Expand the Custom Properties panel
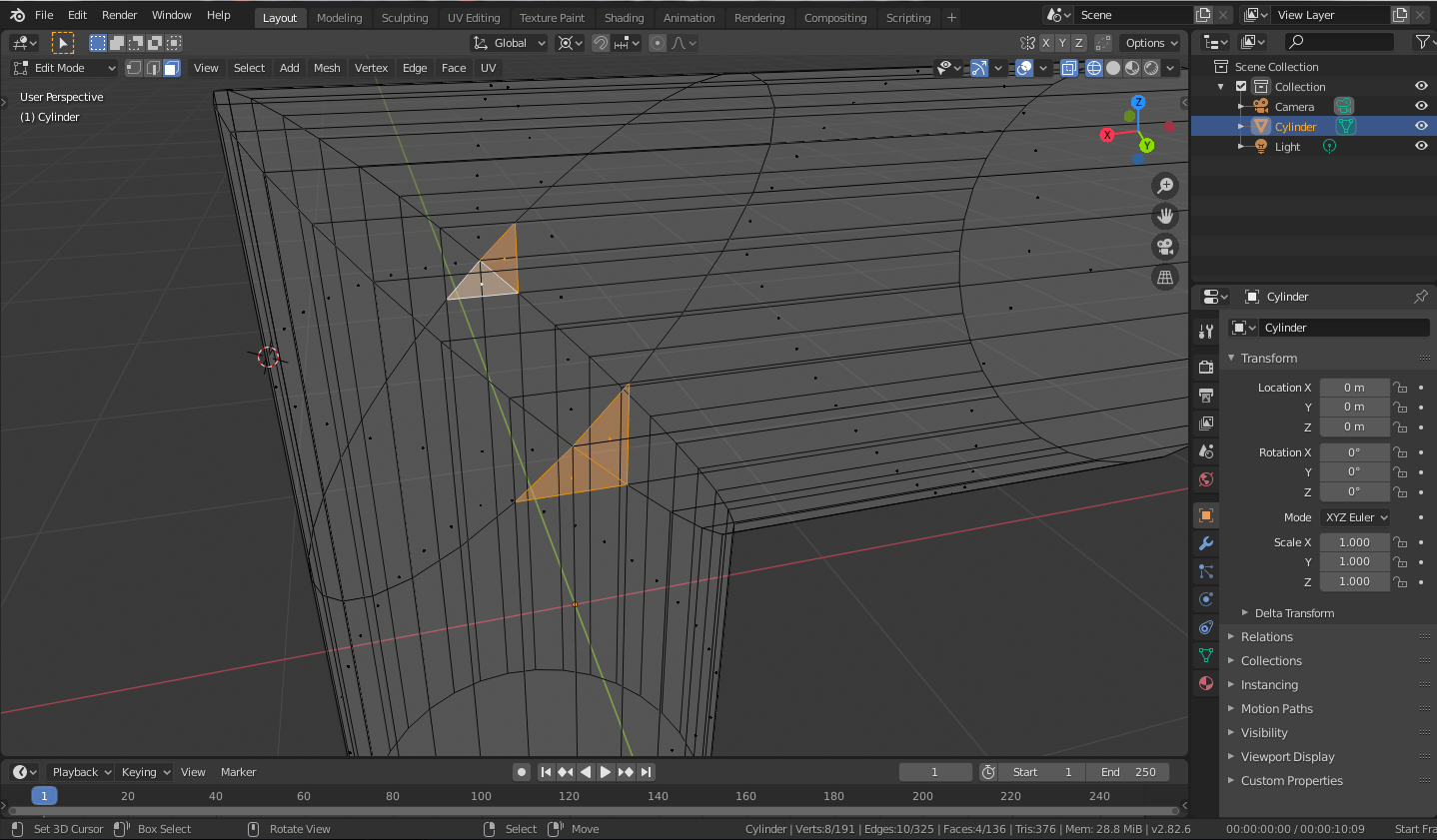The width and height of the screenshot is (1437, 840). (1289, 780)
